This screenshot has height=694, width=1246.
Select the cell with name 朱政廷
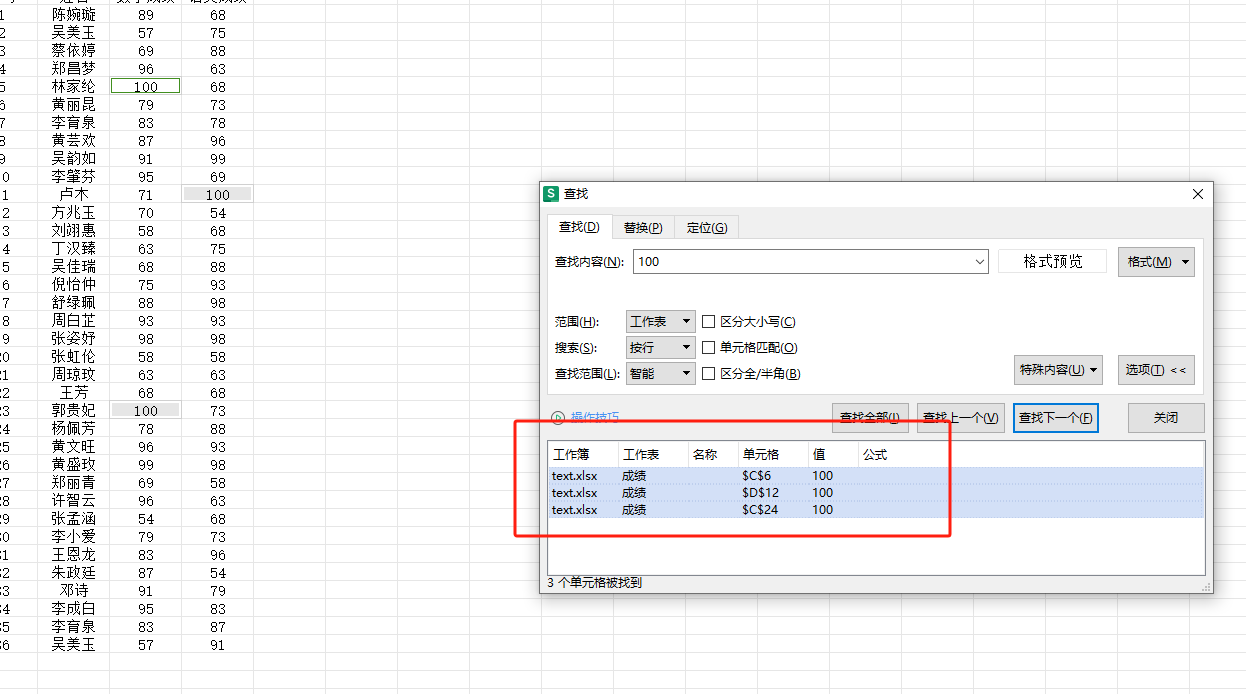point(74,573)
